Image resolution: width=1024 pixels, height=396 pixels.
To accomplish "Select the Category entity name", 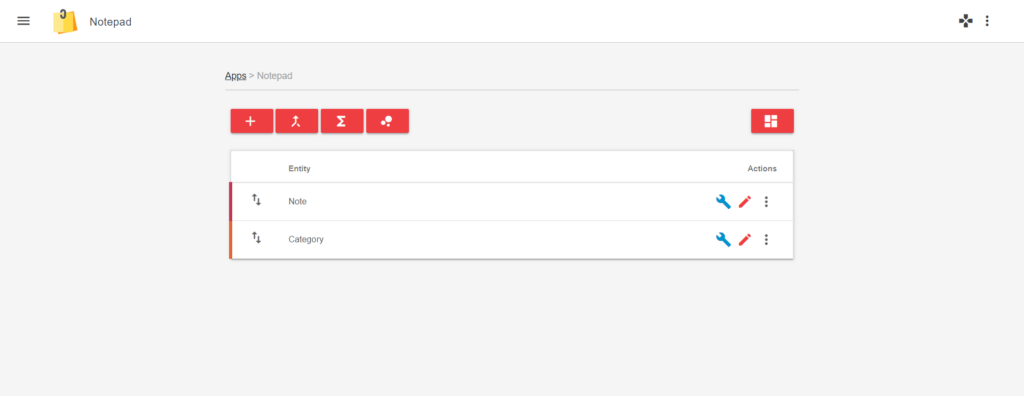I will pos(306,239).
